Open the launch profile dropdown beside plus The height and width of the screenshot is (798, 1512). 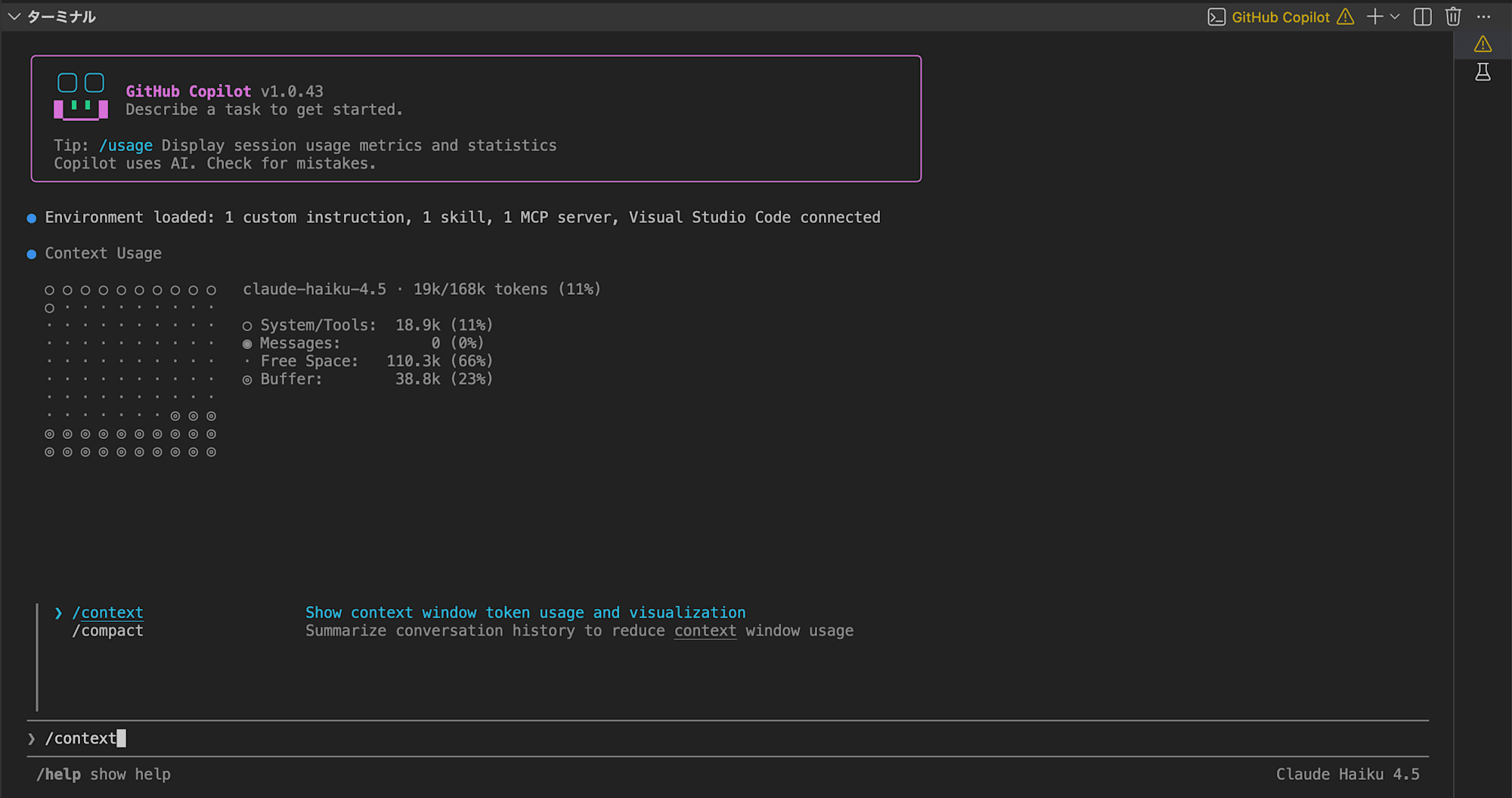pyautogui.click(x=1395, y=17)
